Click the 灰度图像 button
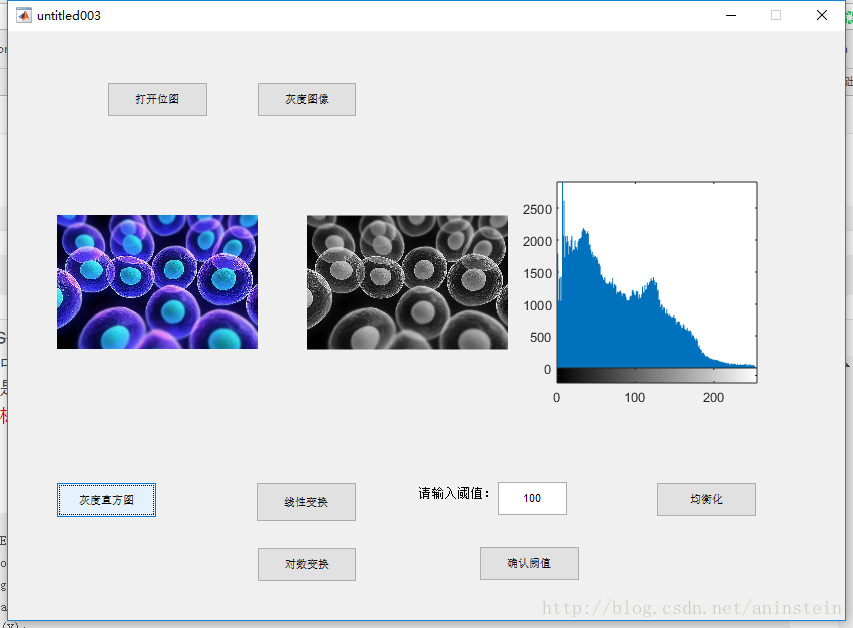Image resolution: width=853 pixels, height=628 pixels. point(307,99)
